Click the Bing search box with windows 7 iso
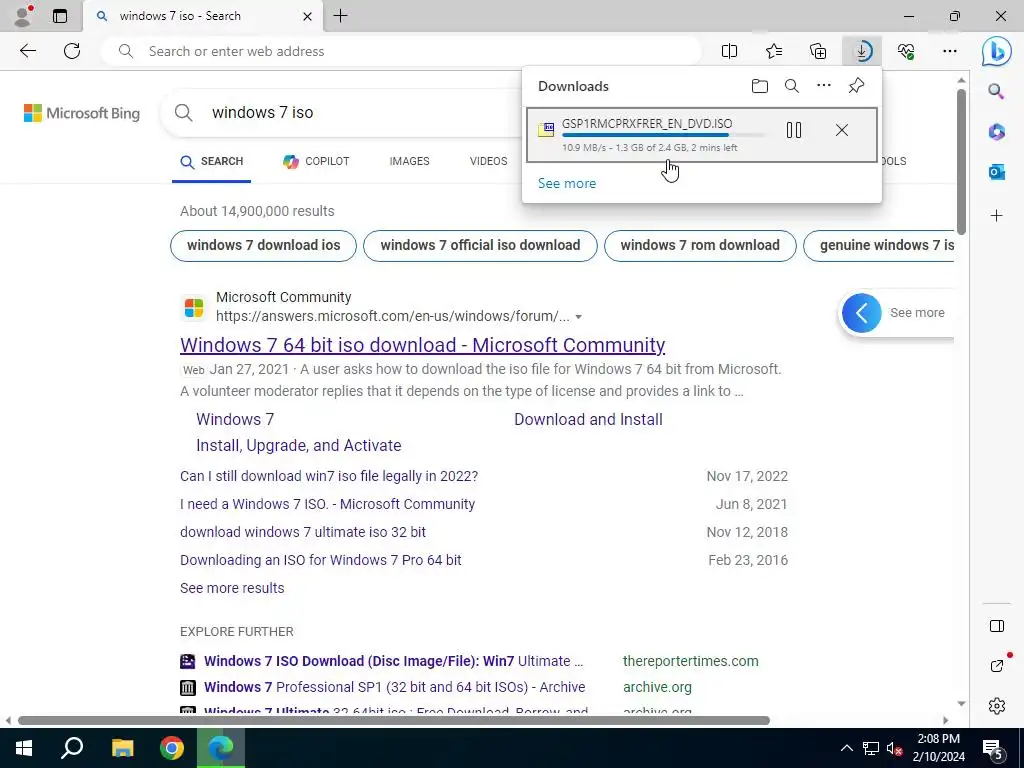This screenshot has width=1024, height=768. tap(340, 112)
